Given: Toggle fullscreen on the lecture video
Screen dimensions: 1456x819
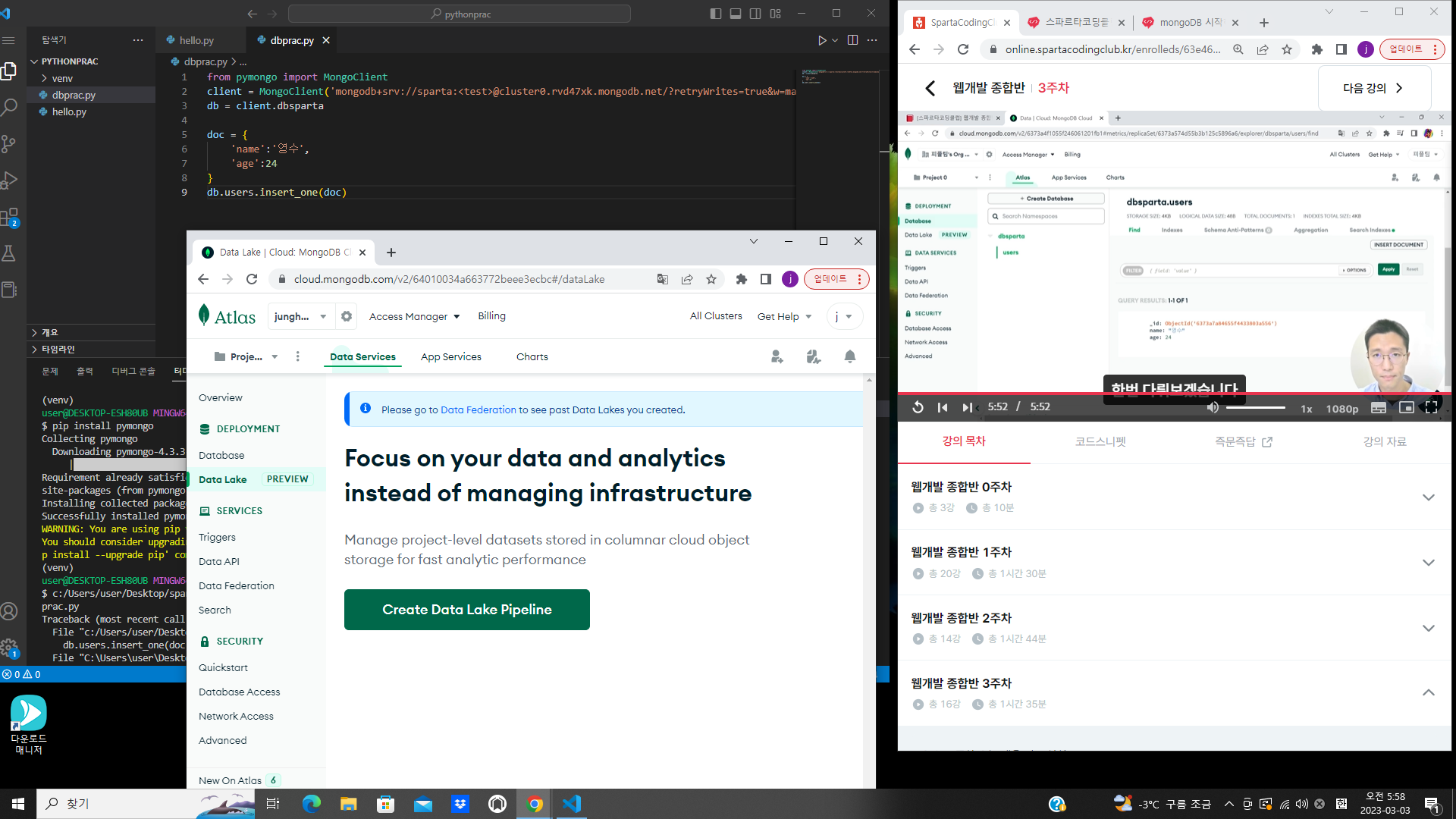Looking at the screenshot, I should [1432, 408].
